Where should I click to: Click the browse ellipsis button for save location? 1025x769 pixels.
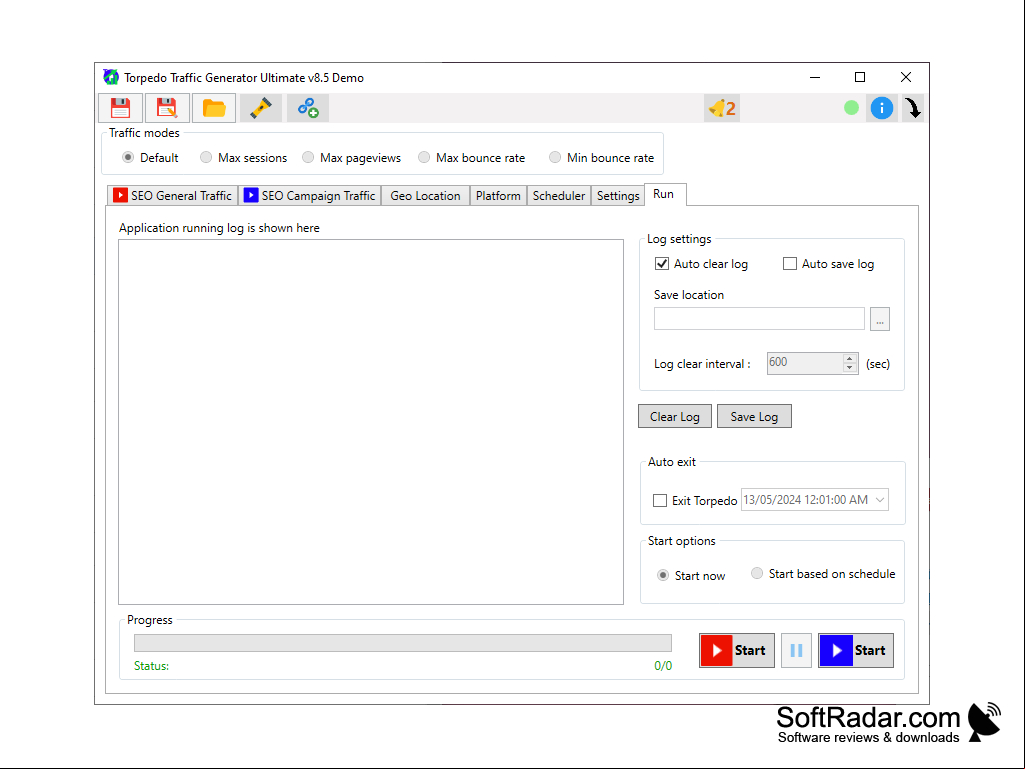click(880, 319)
